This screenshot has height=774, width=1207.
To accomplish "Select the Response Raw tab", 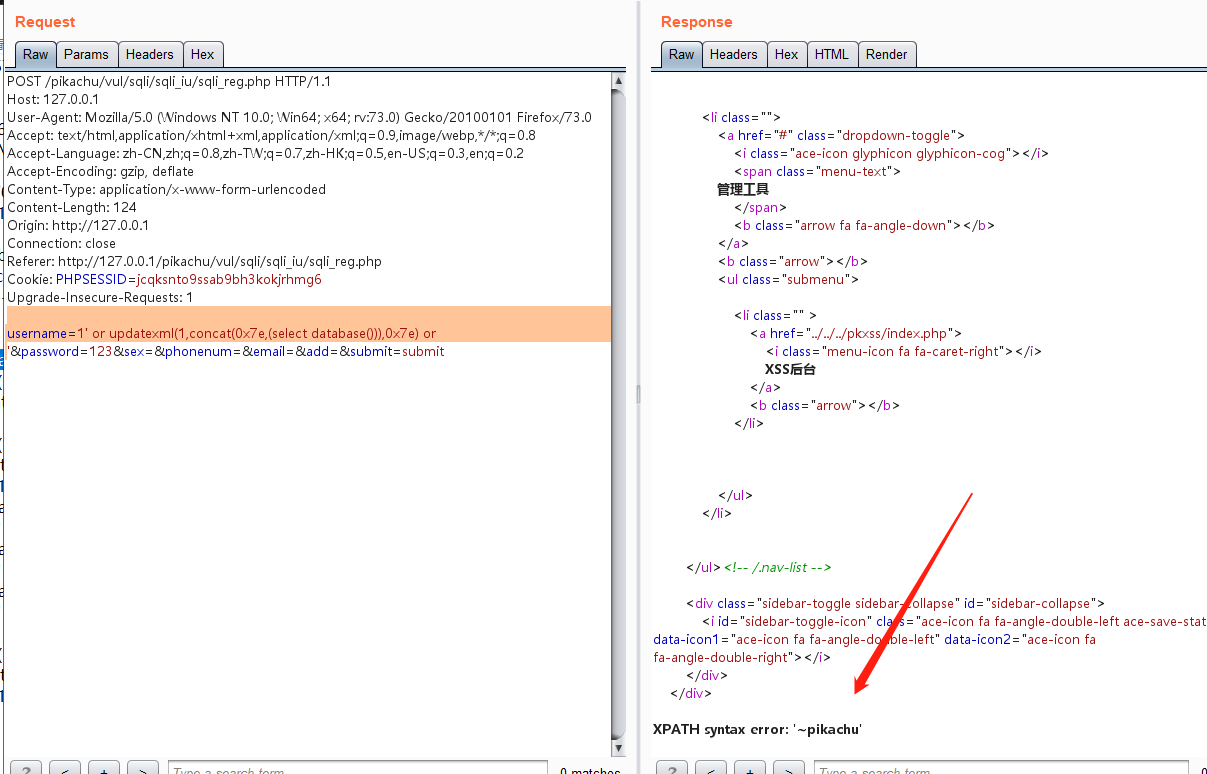I will pyautogui.click(x=682, y=55).
